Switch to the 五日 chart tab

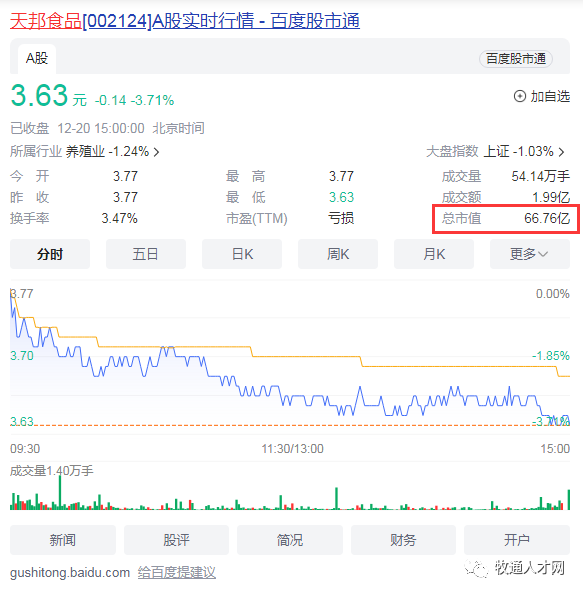click(x=146, y=254)
